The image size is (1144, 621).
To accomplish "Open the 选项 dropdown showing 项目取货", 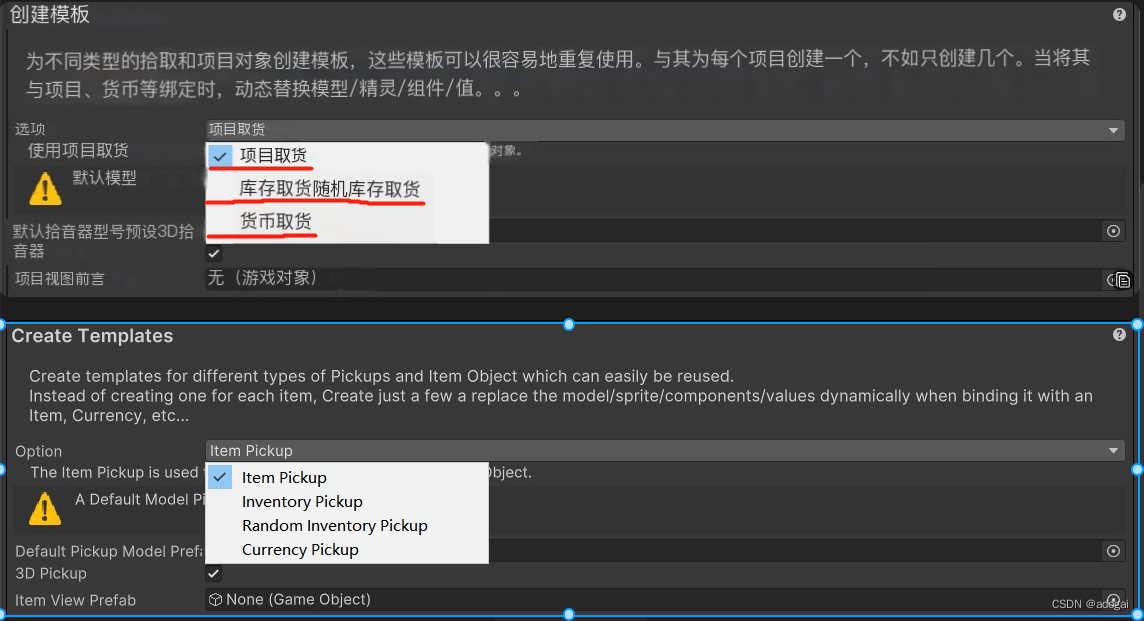I will pos(665,130).
